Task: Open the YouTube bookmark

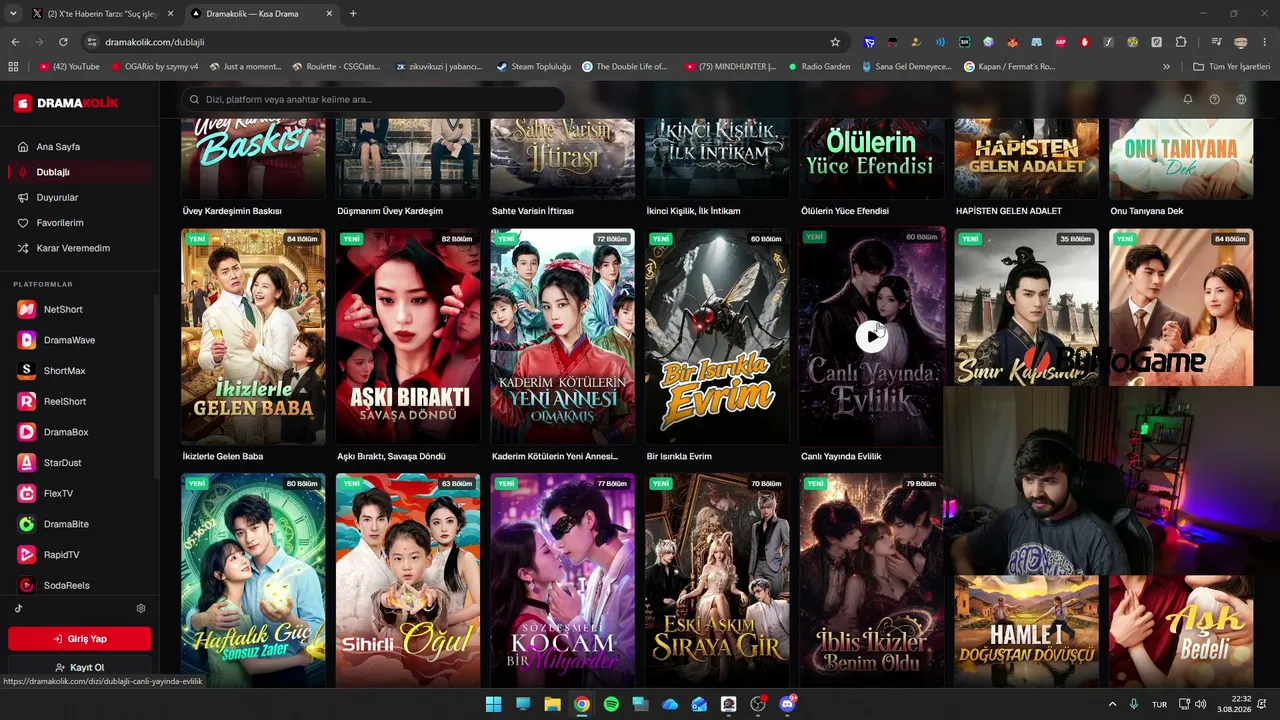Action: [x=69, y=67]
